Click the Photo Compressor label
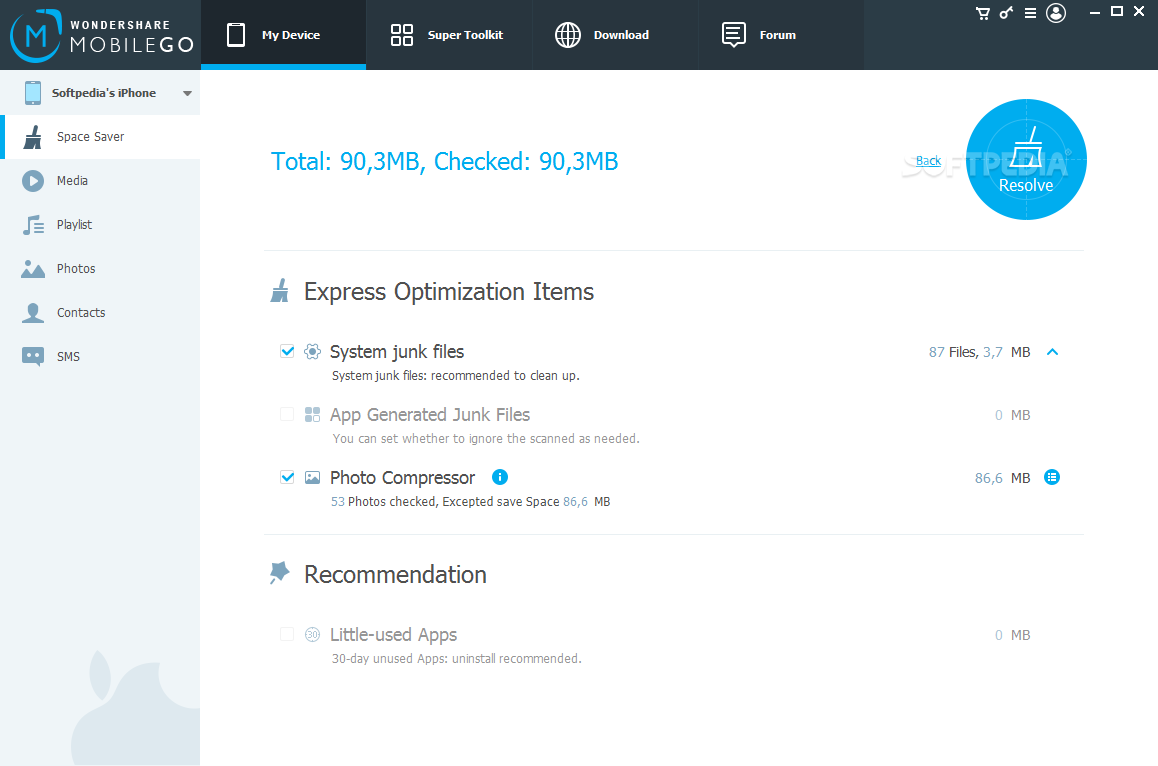The width and height of the screenshot is (1158, 766). click(x=402, y=478)
